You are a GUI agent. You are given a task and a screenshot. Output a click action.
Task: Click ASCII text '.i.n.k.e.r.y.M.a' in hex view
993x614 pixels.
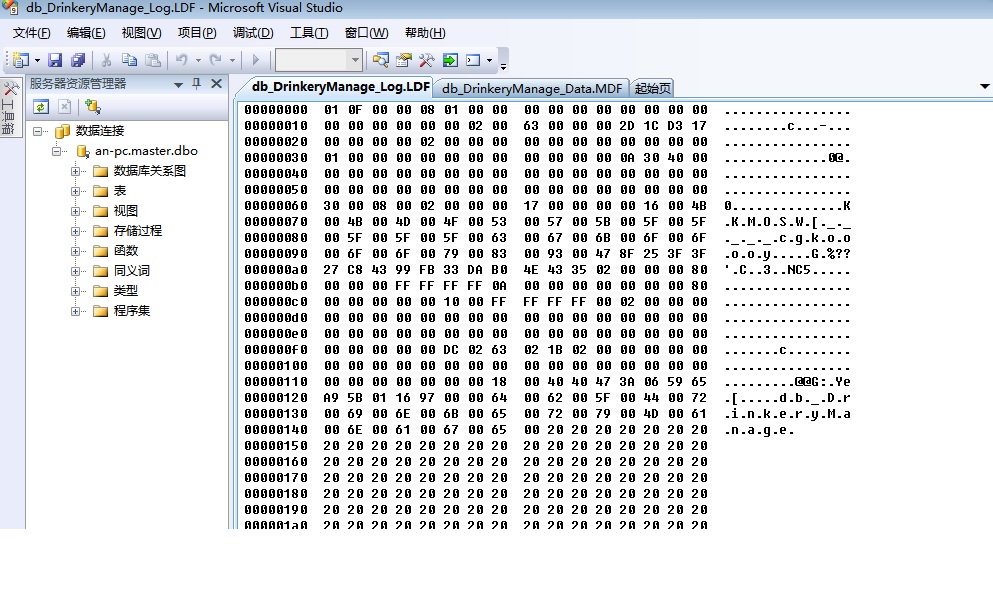click(788, 414)
